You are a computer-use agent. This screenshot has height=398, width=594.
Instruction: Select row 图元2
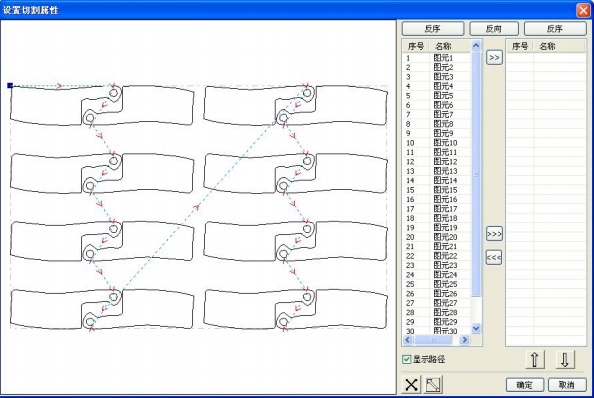pos(437,67)
